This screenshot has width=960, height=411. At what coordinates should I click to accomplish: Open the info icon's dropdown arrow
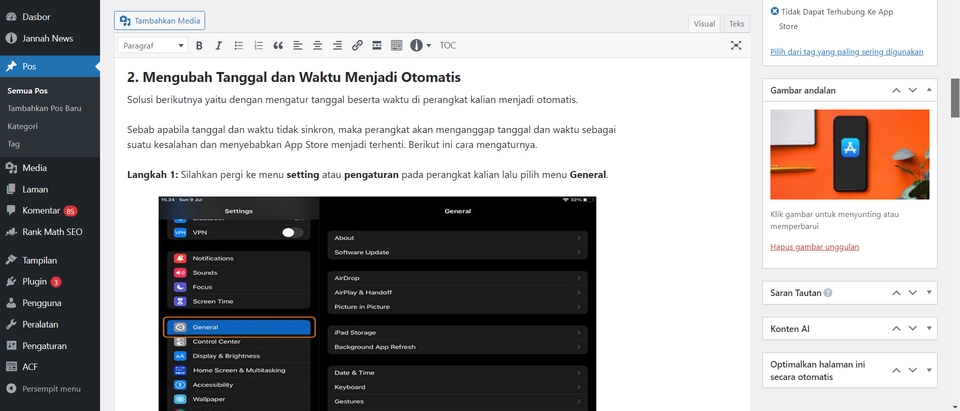coord(429,45)
